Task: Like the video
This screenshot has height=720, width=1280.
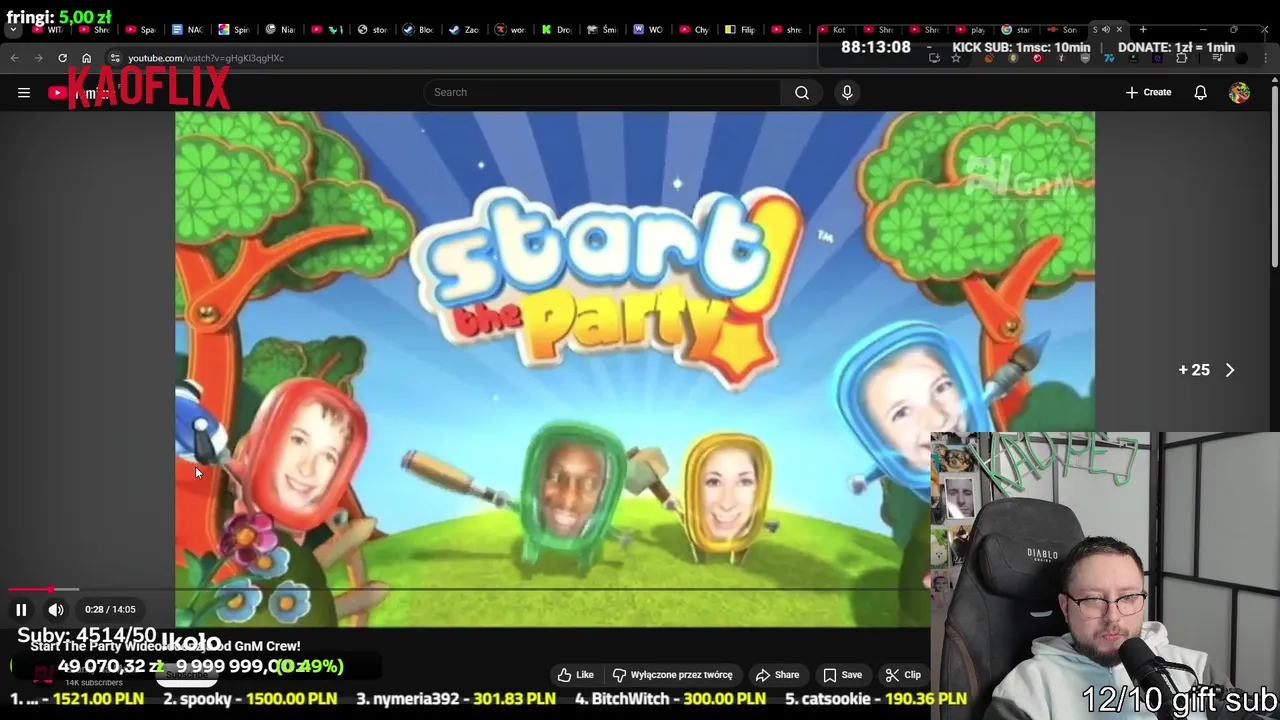Action: click(x=576, y=675)
